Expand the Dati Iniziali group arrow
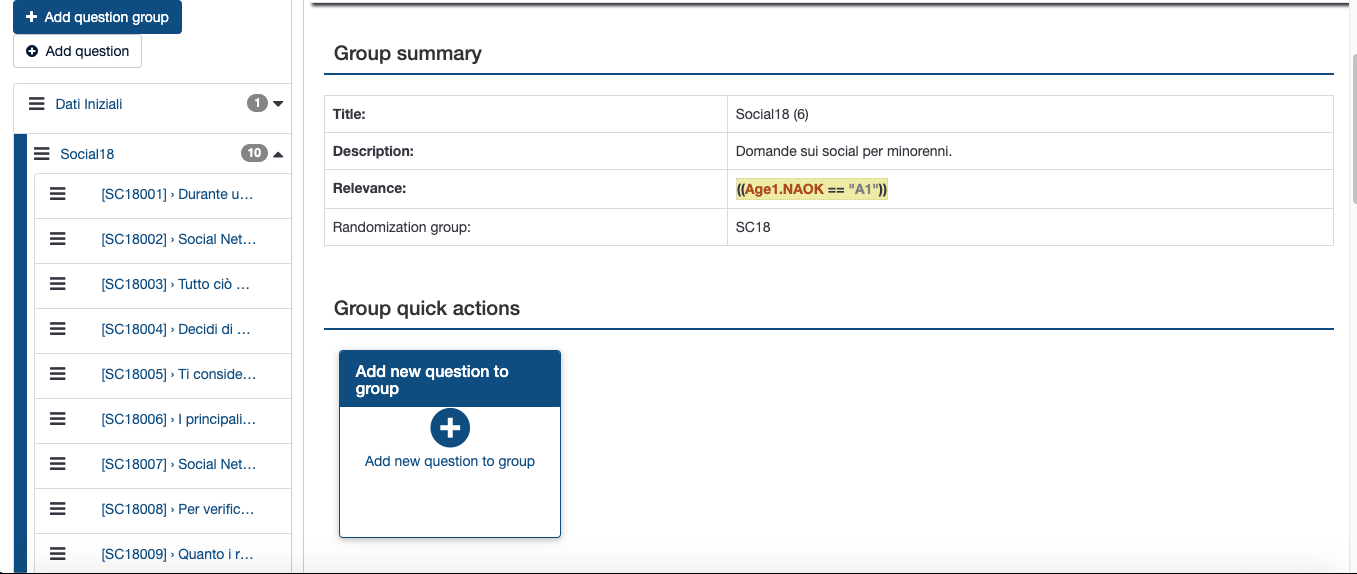 [278, 104]
